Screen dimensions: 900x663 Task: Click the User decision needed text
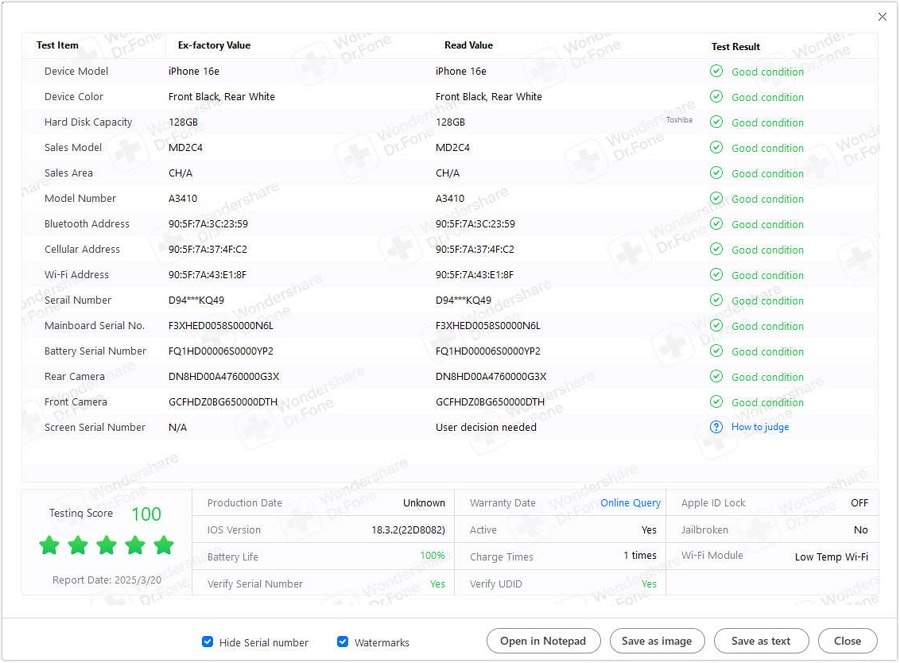tap(486, 427)
